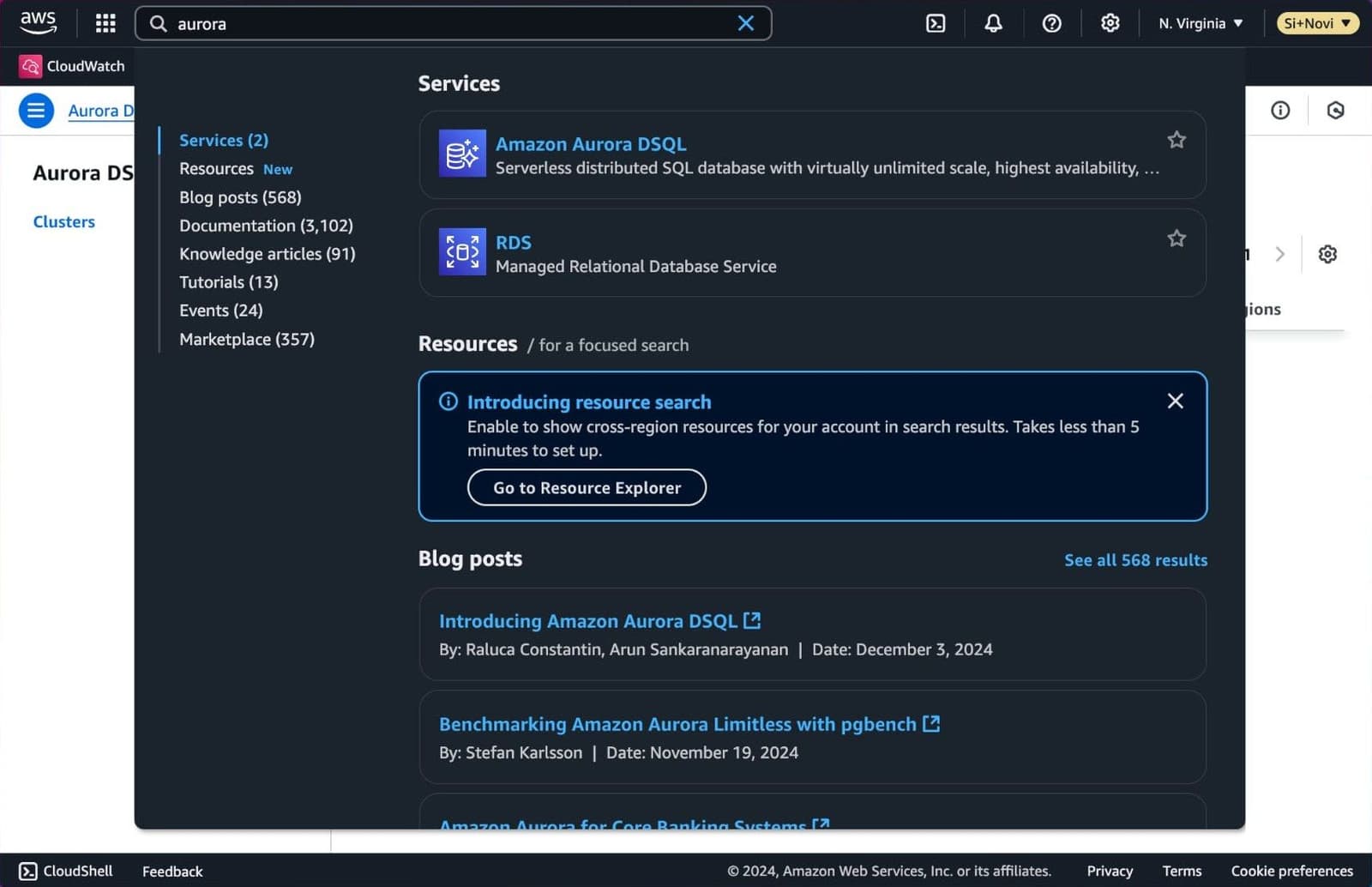1372x887 pixels.
Task: Click Go to Resource Explorer button
Action: tap(587, 487)
